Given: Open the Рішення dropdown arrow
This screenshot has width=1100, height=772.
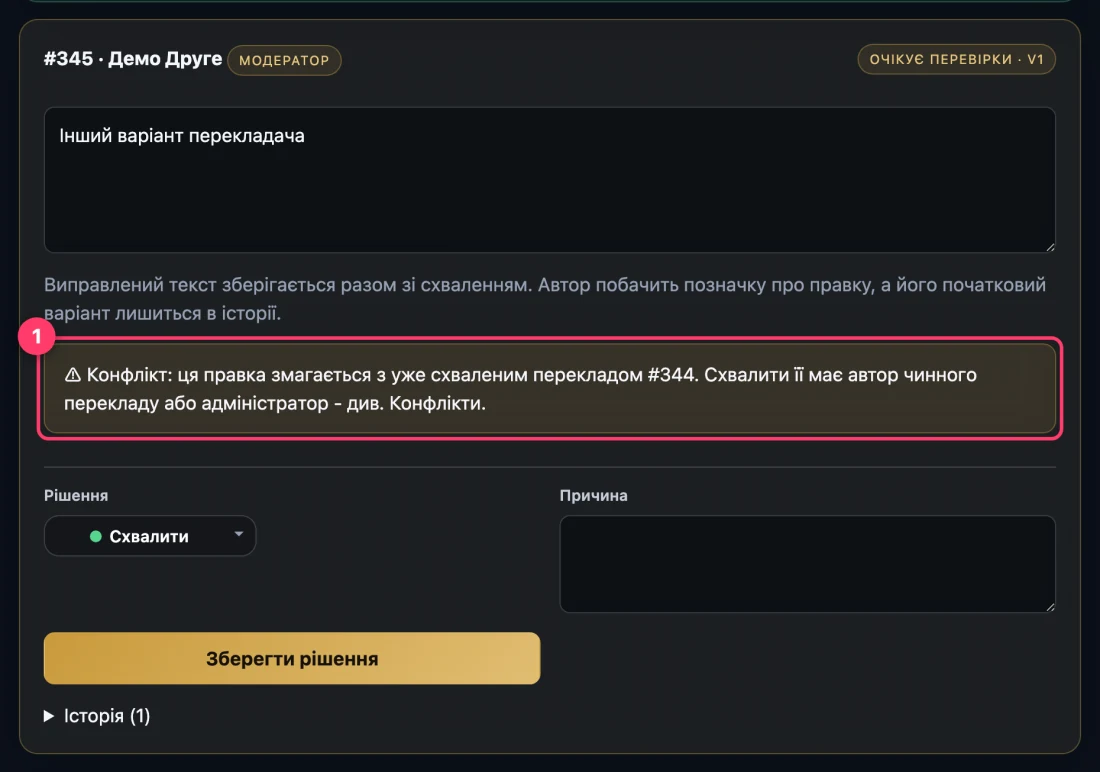Looking at the screenshot, I should pyautogui.click(x=239, y=534).
